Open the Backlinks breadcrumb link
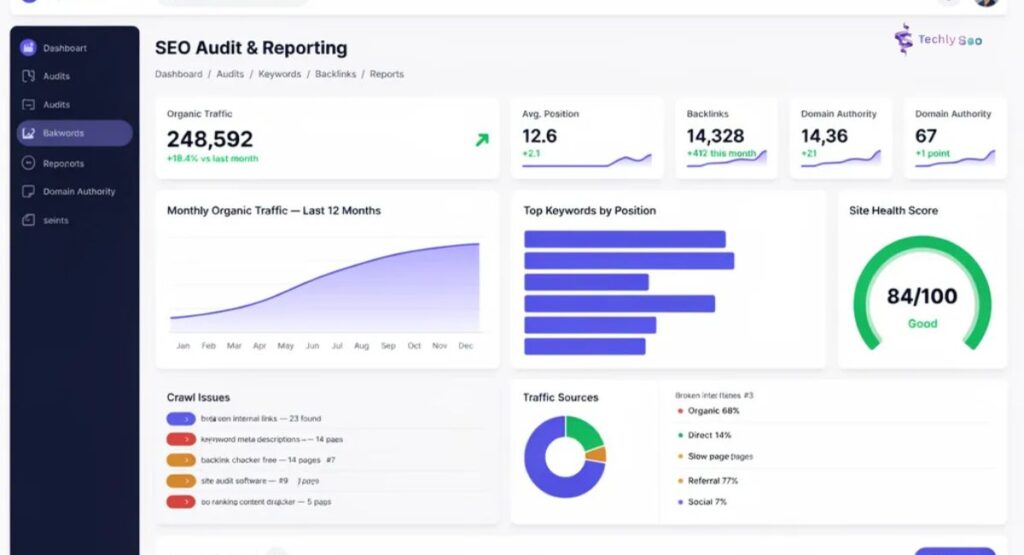 pos(336,74)
